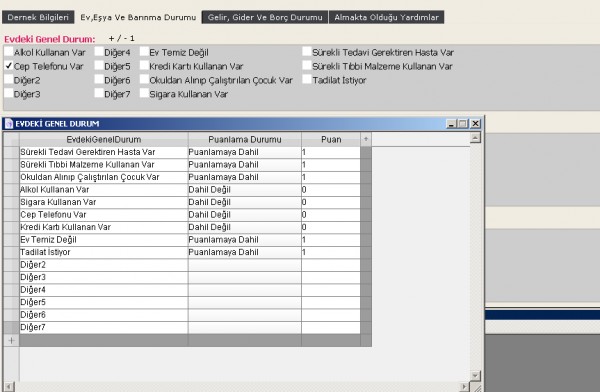The height and width of the screenshot is (392, 600).
Task: Click the Puan column header
Action: coord(331,139)
